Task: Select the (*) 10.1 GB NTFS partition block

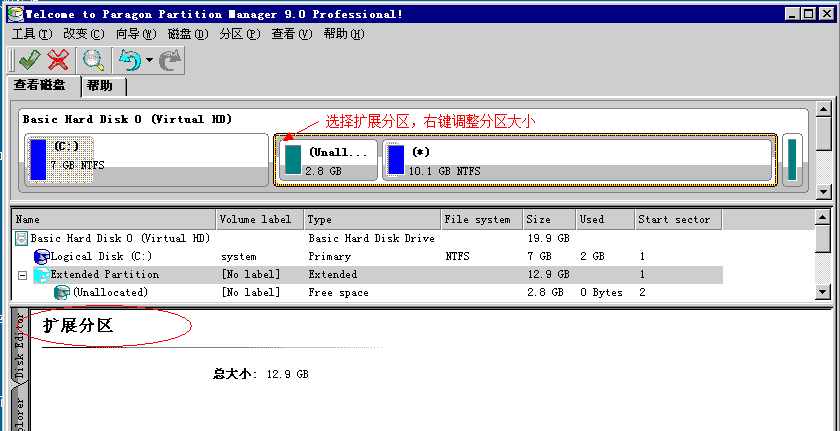Action: pyautogui.click(x=576, y=160)
